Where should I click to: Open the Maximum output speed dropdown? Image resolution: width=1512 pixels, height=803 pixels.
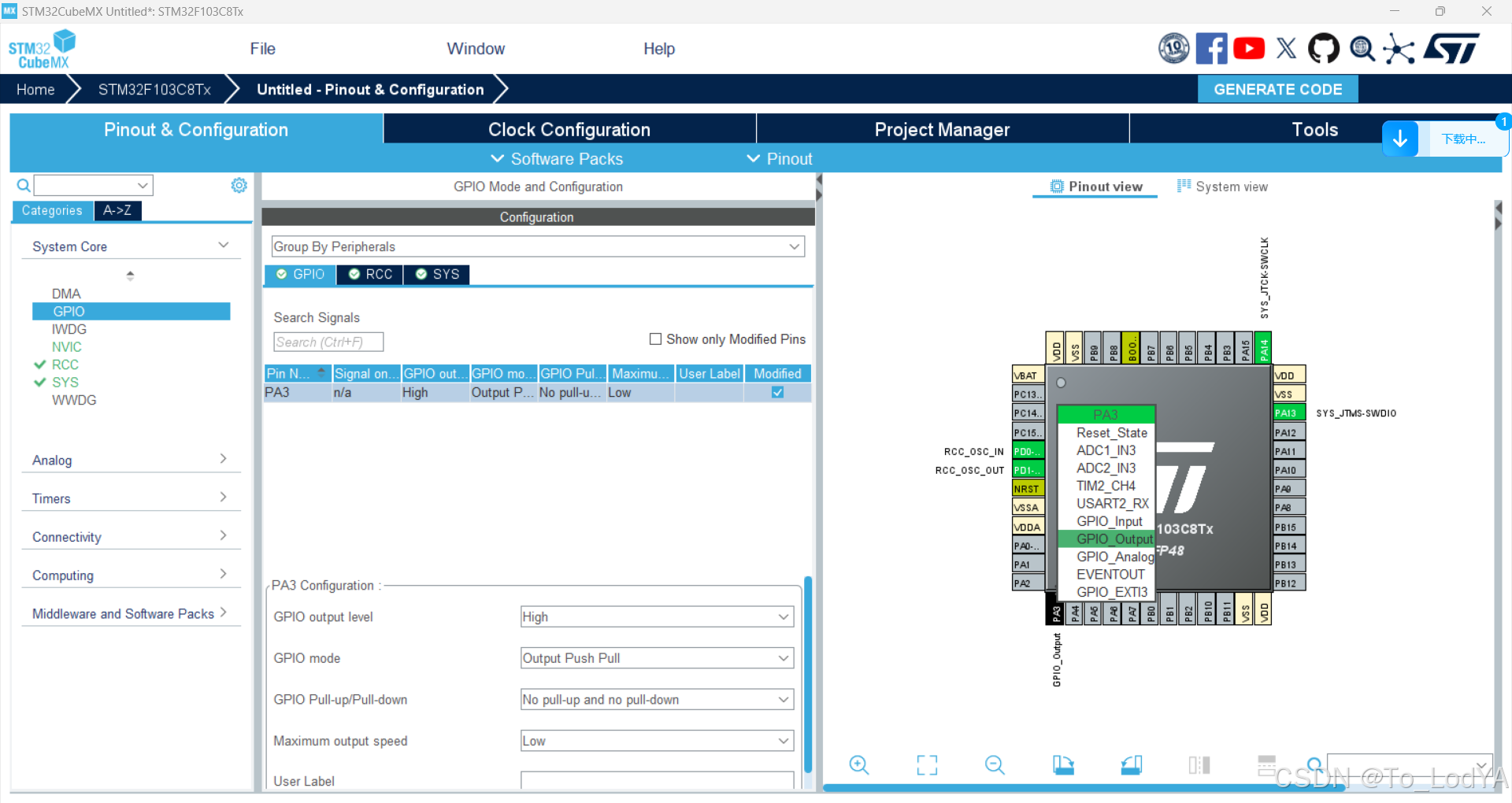(657, 741)
